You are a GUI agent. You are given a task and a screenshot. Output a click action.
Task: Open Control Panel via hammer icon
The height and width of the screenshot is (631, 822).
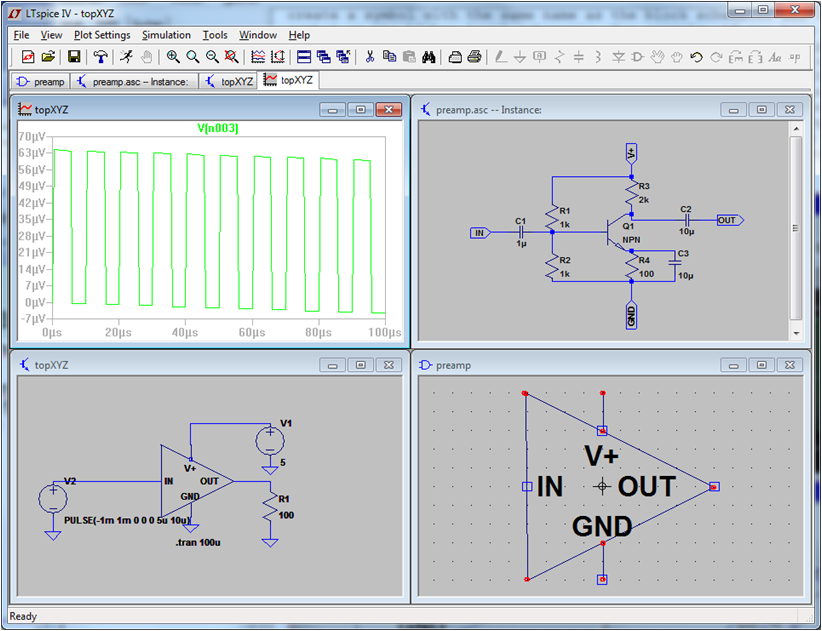tap(101, 57)
